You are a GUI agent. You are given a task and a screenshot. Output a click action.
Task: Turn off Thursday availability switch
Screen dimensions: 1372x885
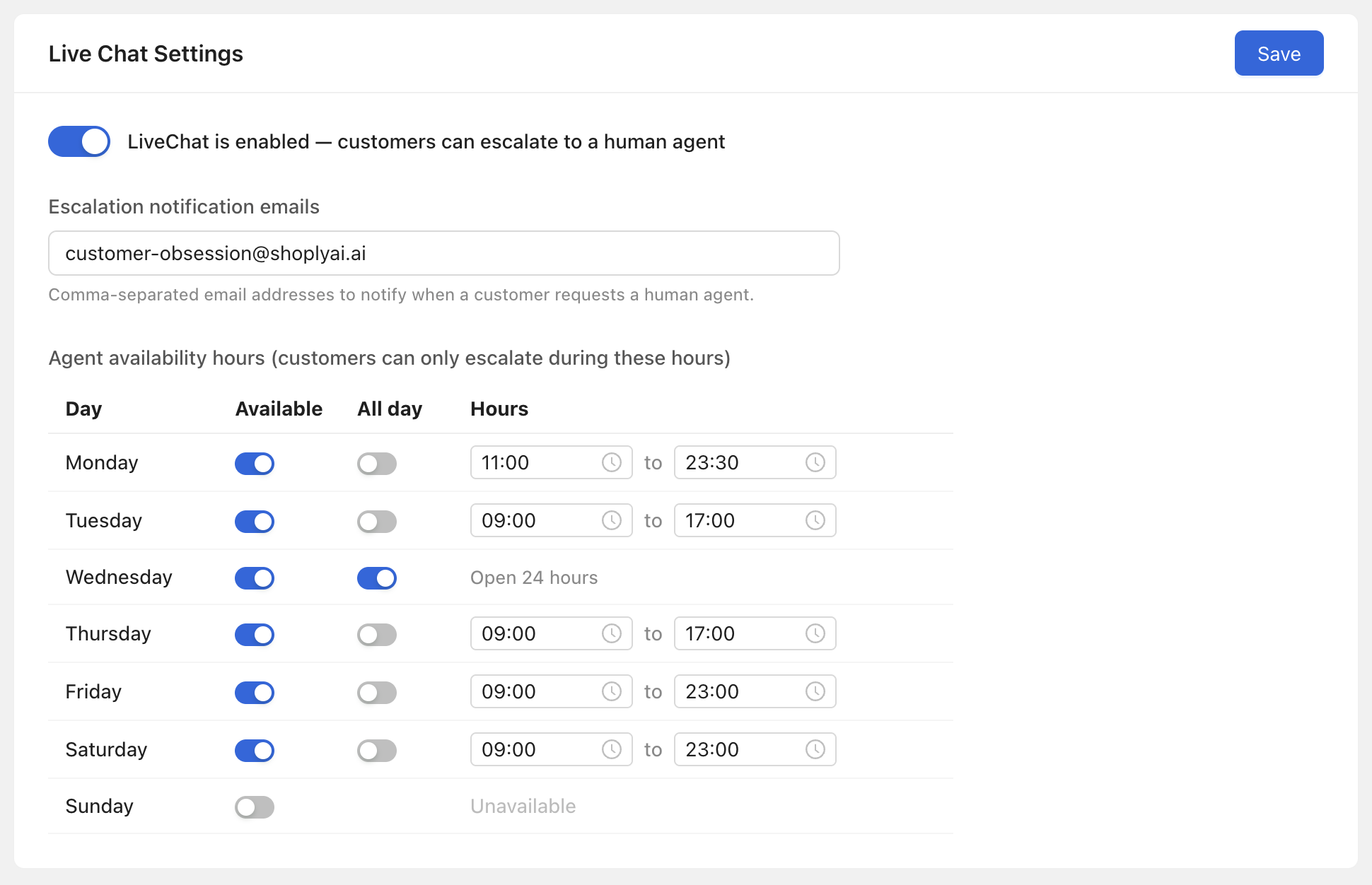coord(255,635)
